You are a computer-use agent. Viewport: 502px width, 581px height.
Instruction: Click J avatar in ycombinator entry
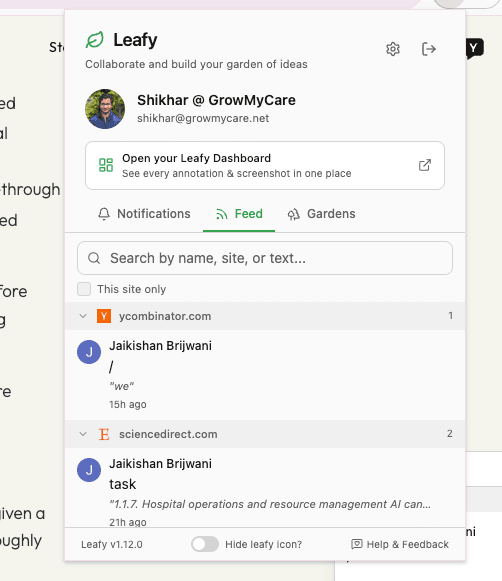tap(89, 352)
